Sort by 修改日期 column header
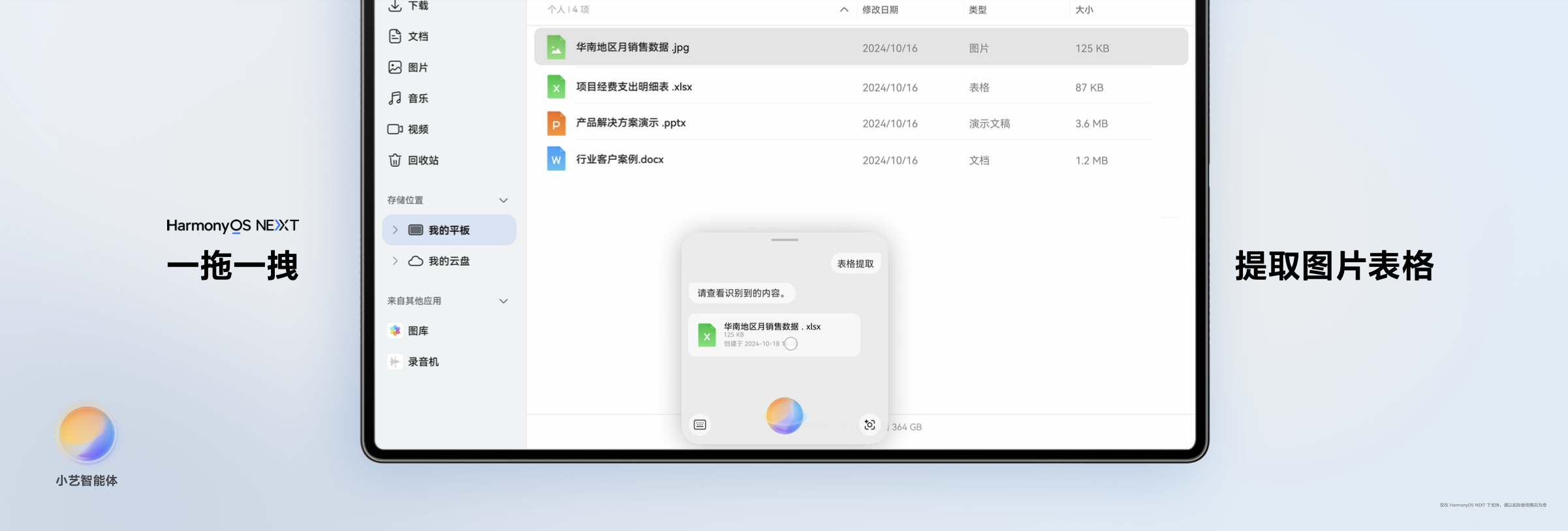This screenshot has width=1568, height=531. coord(880,10)
